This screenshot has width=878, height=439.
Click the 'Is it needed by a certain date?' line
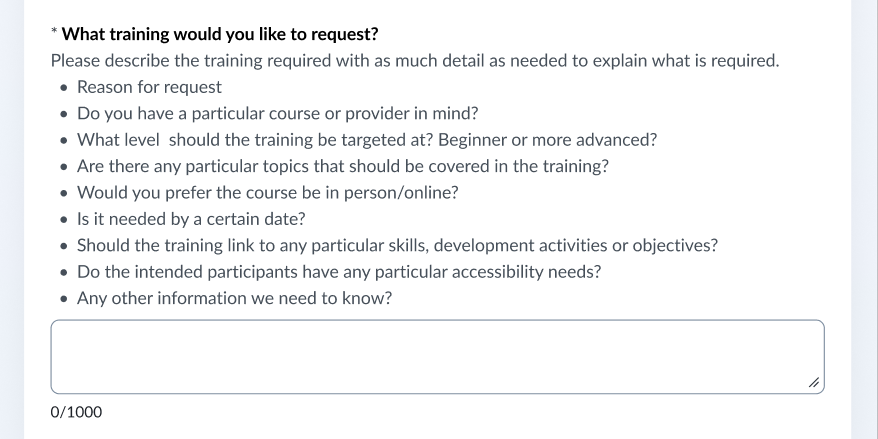click(191, 219)
